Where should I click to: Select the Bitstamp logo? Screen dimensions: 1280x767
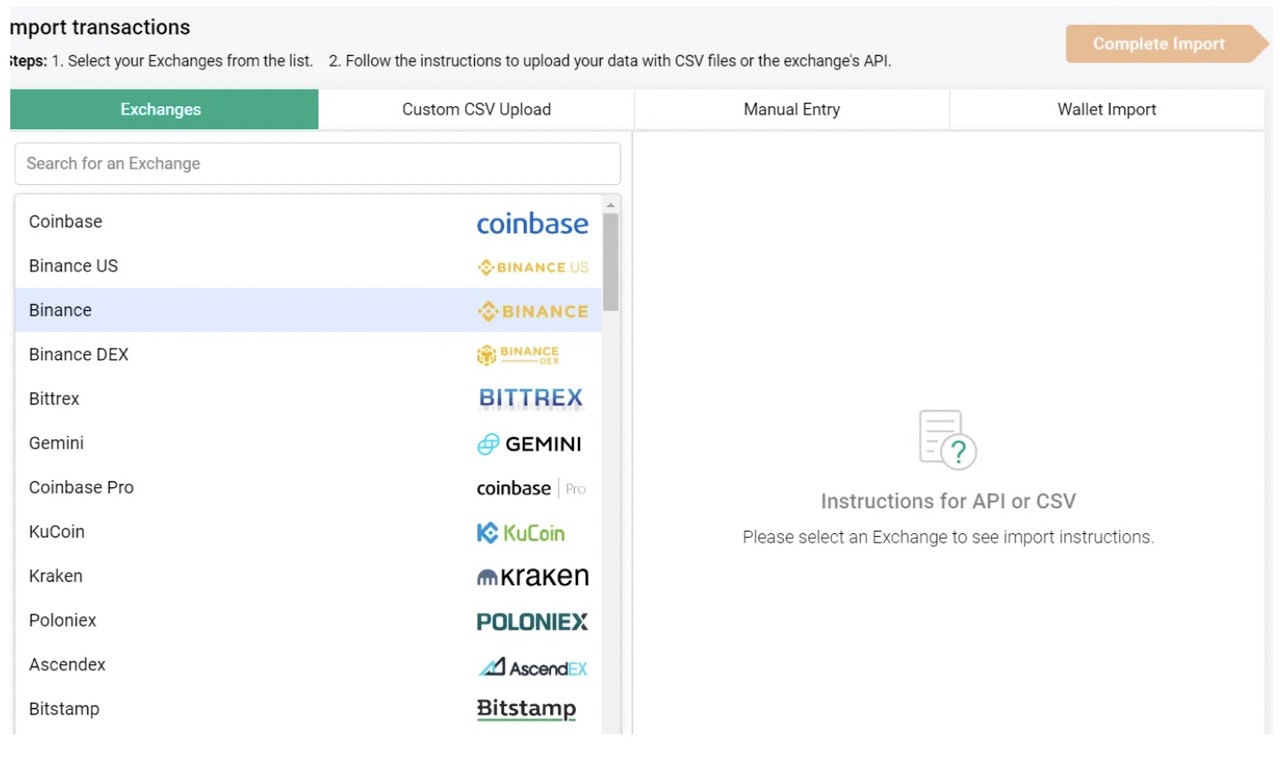point(525,708)
